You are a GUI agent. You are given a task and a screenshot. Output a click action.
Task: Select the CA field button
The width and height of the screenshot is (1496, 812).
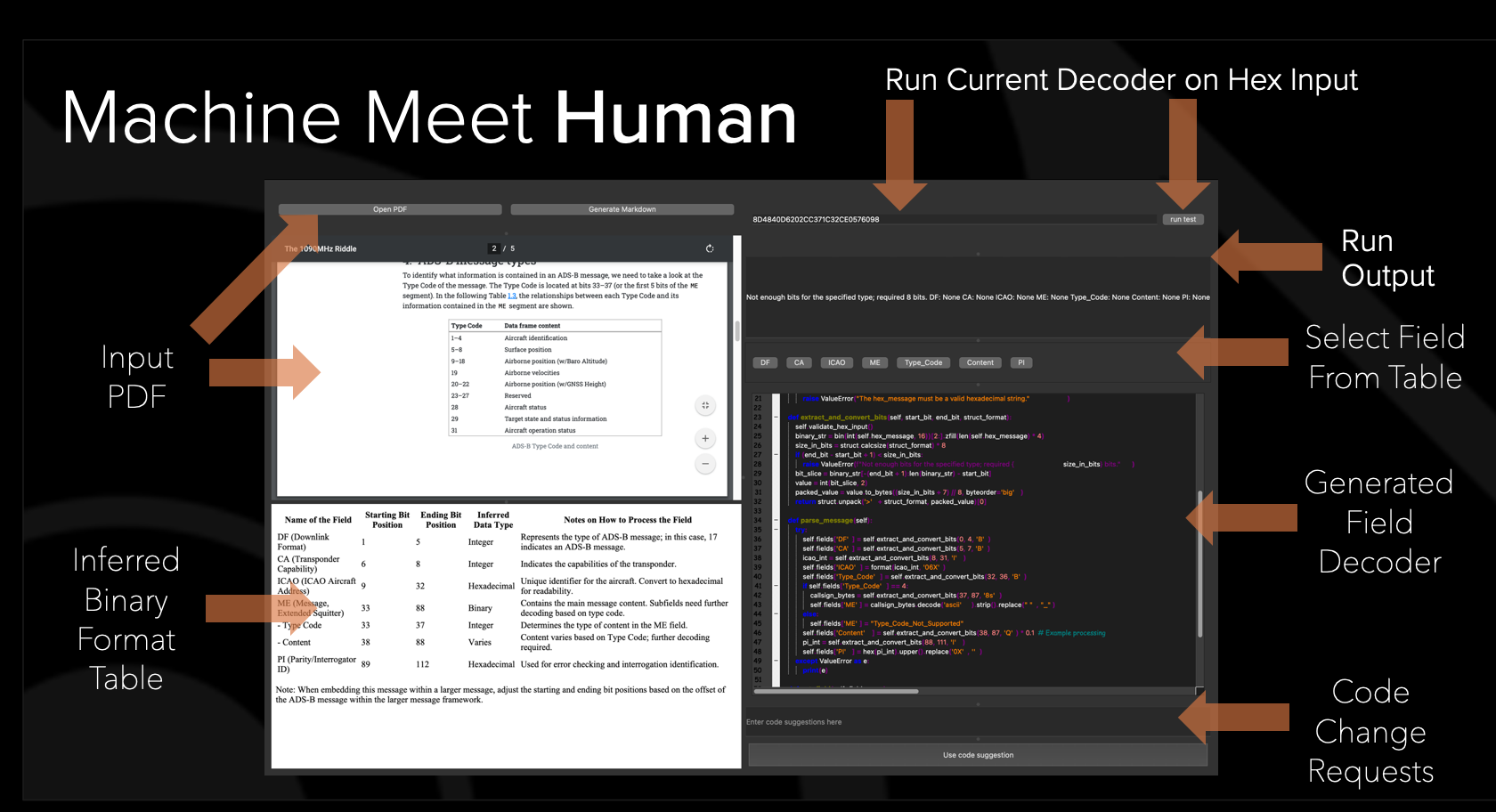[x=799, y=362]
